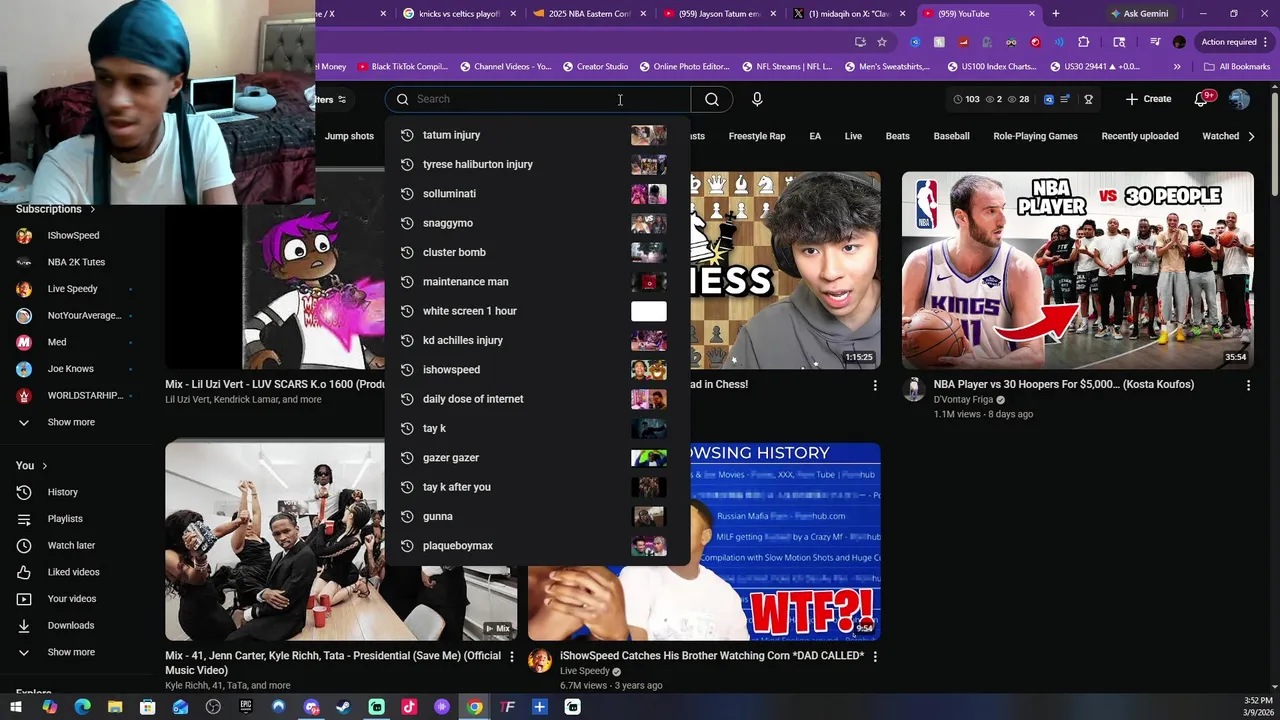Open Your videos in the sidebar

72,599
